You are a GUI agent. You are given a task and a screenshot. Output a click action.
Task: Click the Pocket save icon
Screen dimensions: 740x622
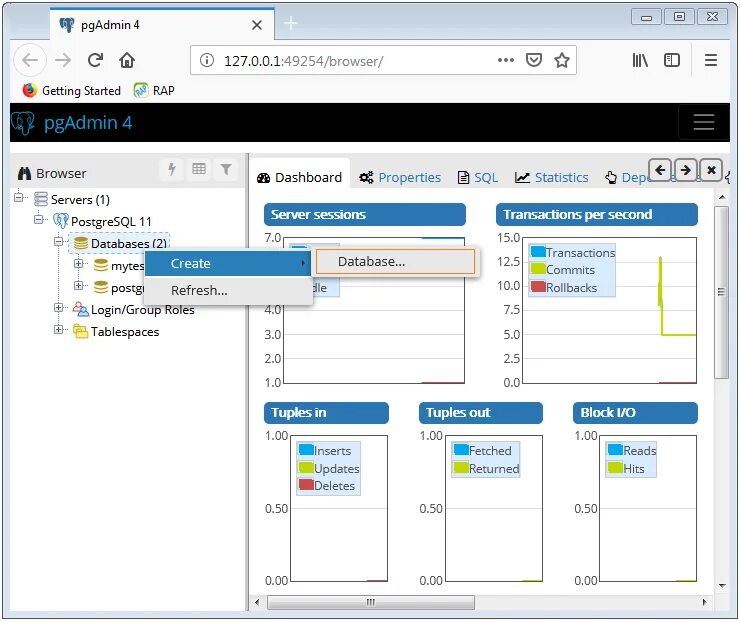point(534,60)
